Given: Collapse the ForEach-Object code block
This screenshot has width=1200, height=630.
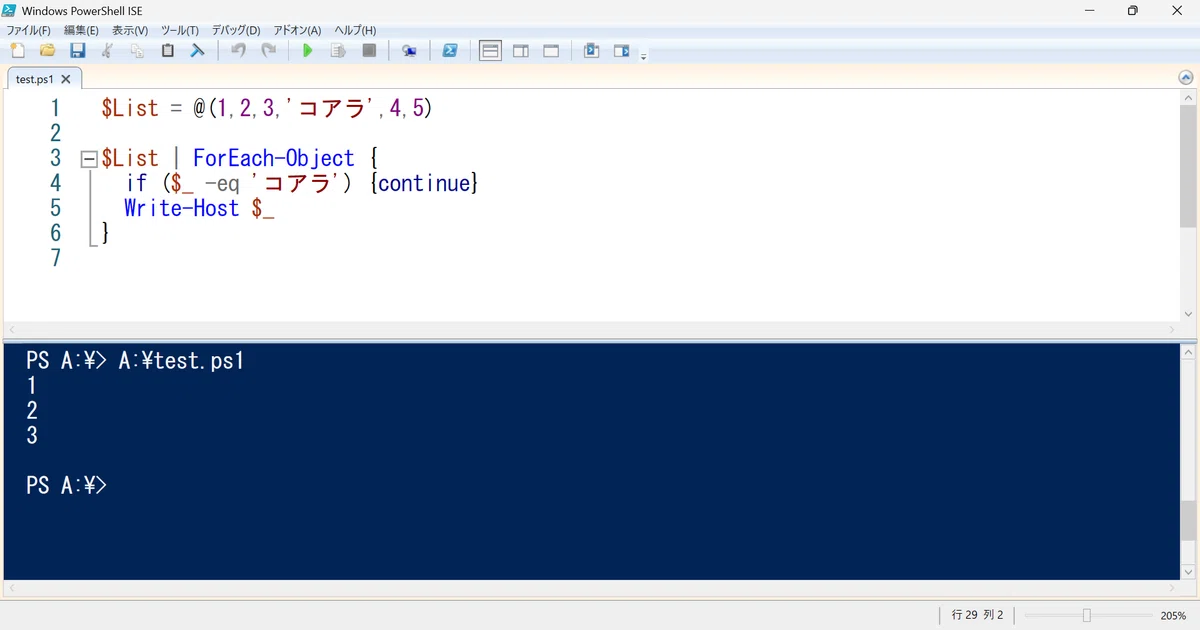Looking at the screenshot, I should (x=87, y=158).
